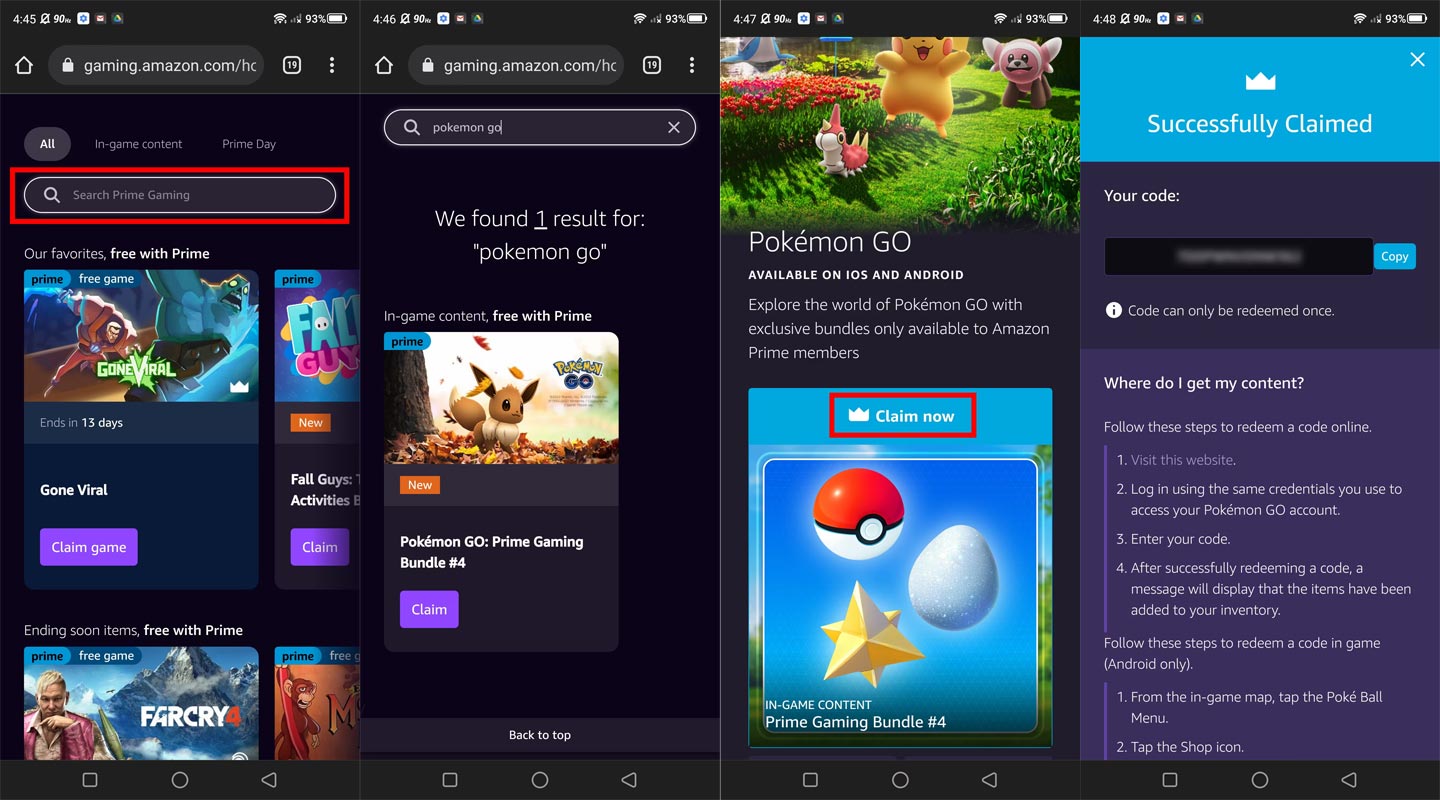
Task: Open Pokémon GO: Prime Gaming Bundle #4 title
Action: (492, 552)
